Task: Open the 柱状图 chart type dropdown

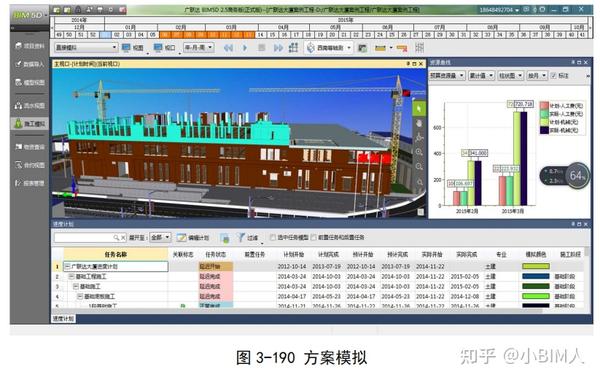Action: click(510, 75)
